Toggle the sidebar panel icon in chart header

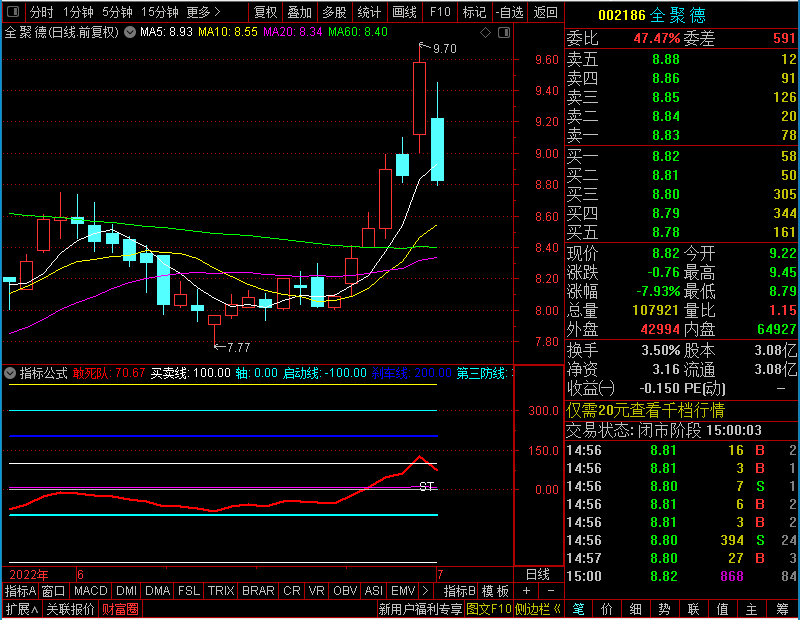click(504, 33)
